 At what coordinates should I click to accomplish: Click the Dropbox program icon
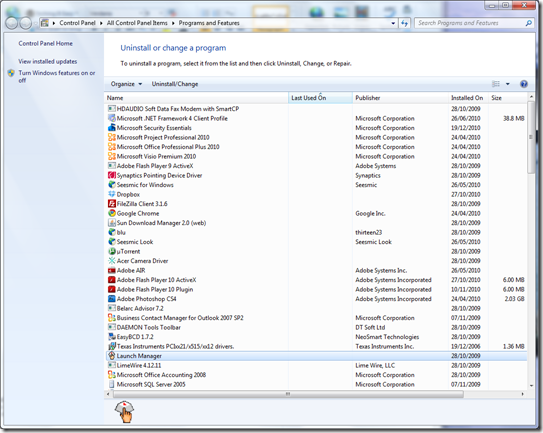point(112,194)
